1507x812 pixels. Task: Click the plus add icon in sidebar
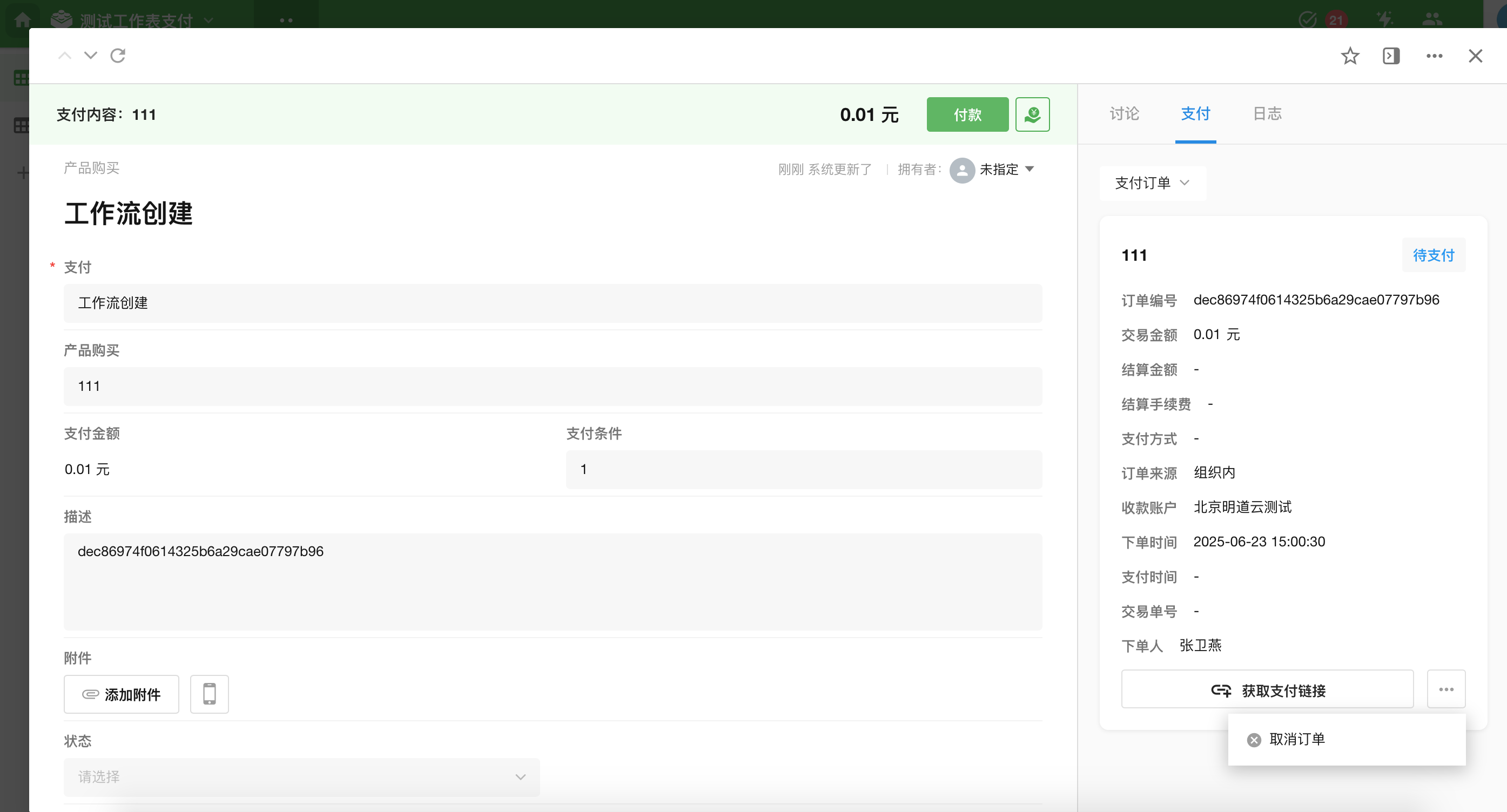(23, 173)
